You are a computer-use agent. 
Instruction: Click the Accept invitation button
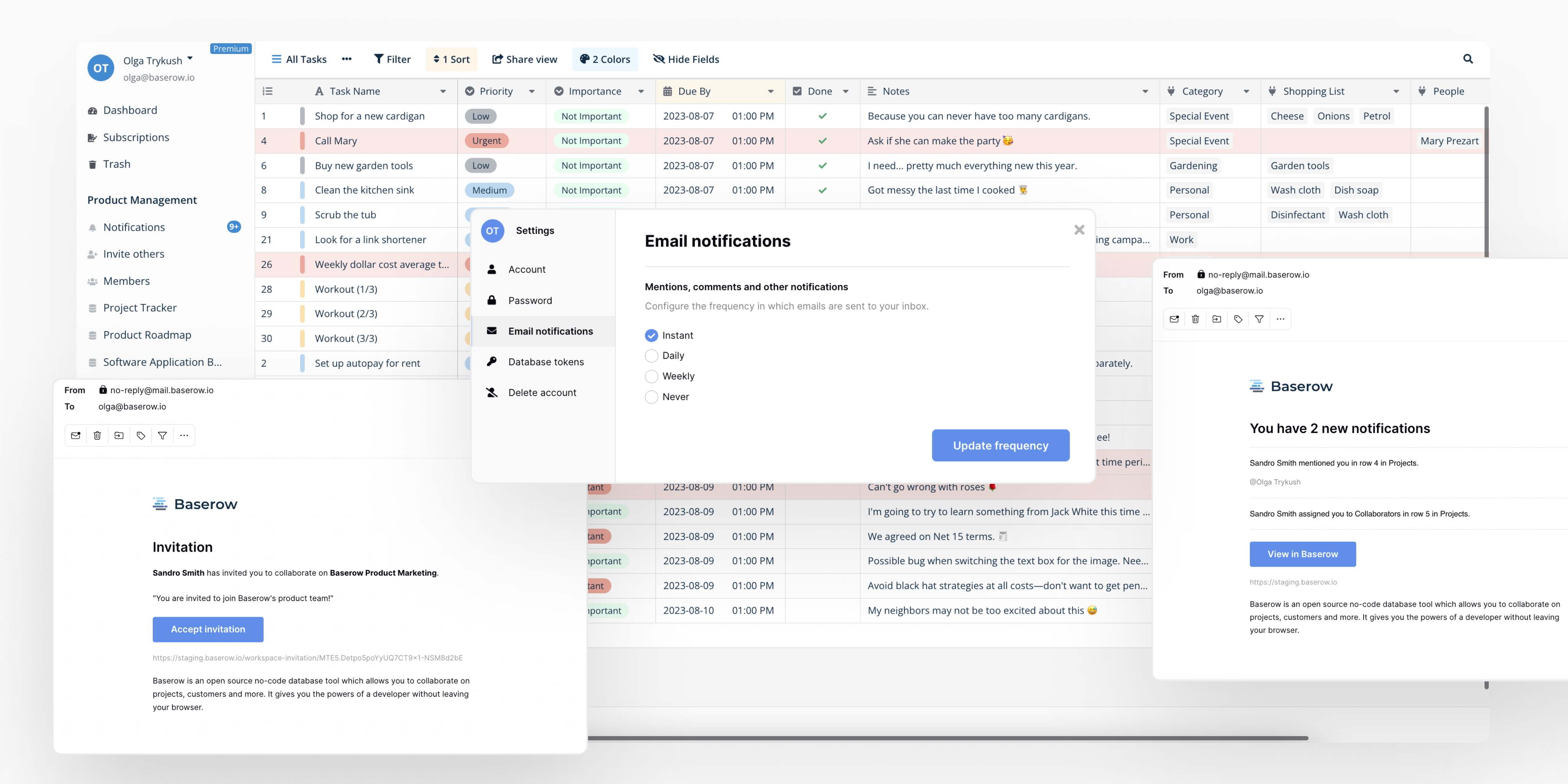coord(207,629)
